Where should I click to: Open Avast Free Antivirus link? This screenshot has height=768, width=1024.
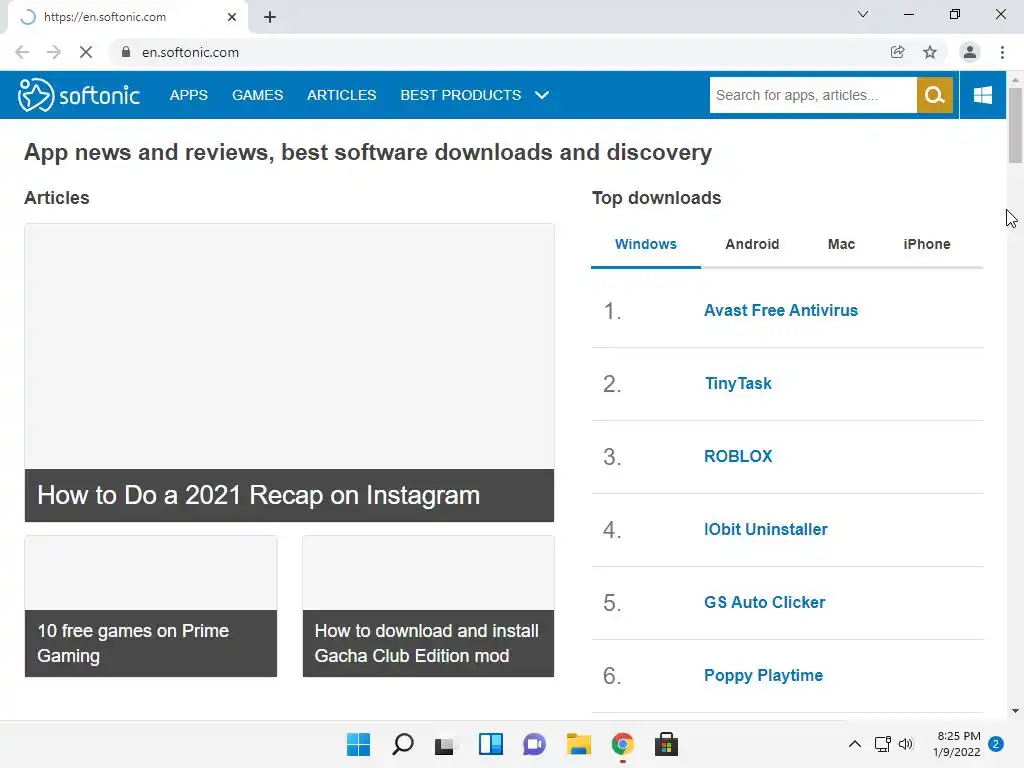click(780, 310)
